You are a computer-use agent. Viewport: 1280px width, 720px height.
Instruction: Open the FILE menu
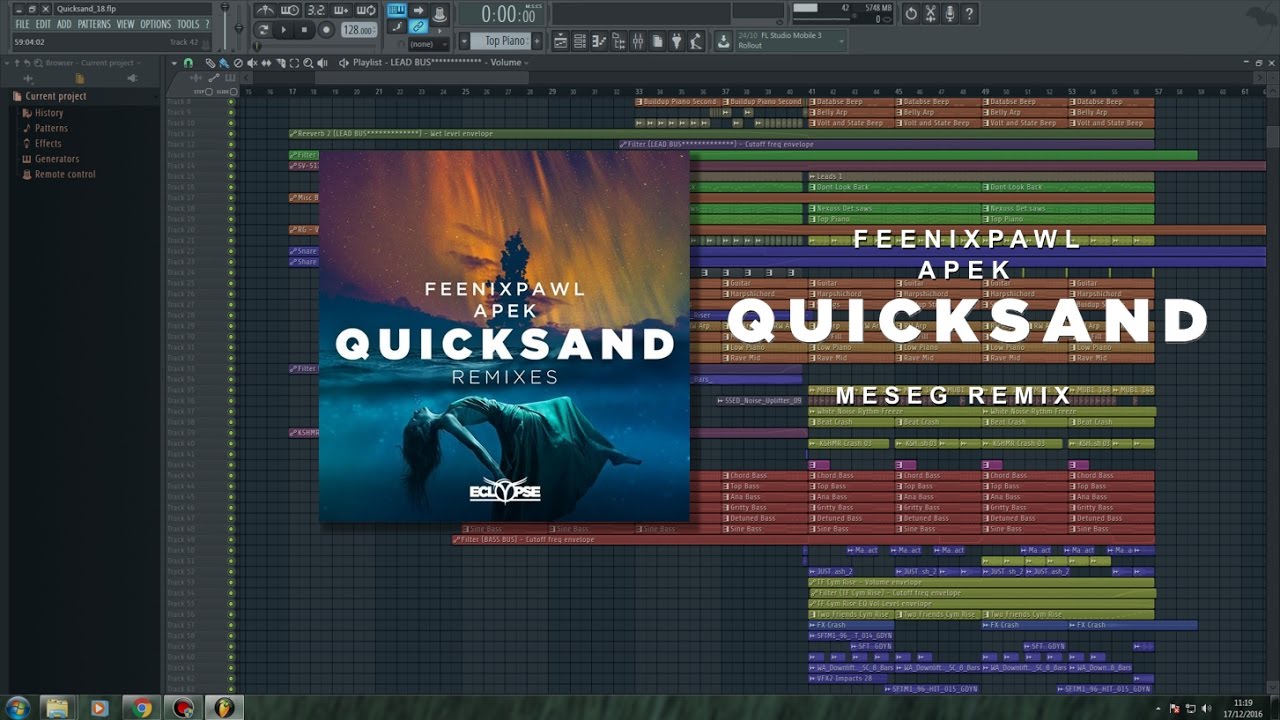pyautogui.click(x=22, y=24)
